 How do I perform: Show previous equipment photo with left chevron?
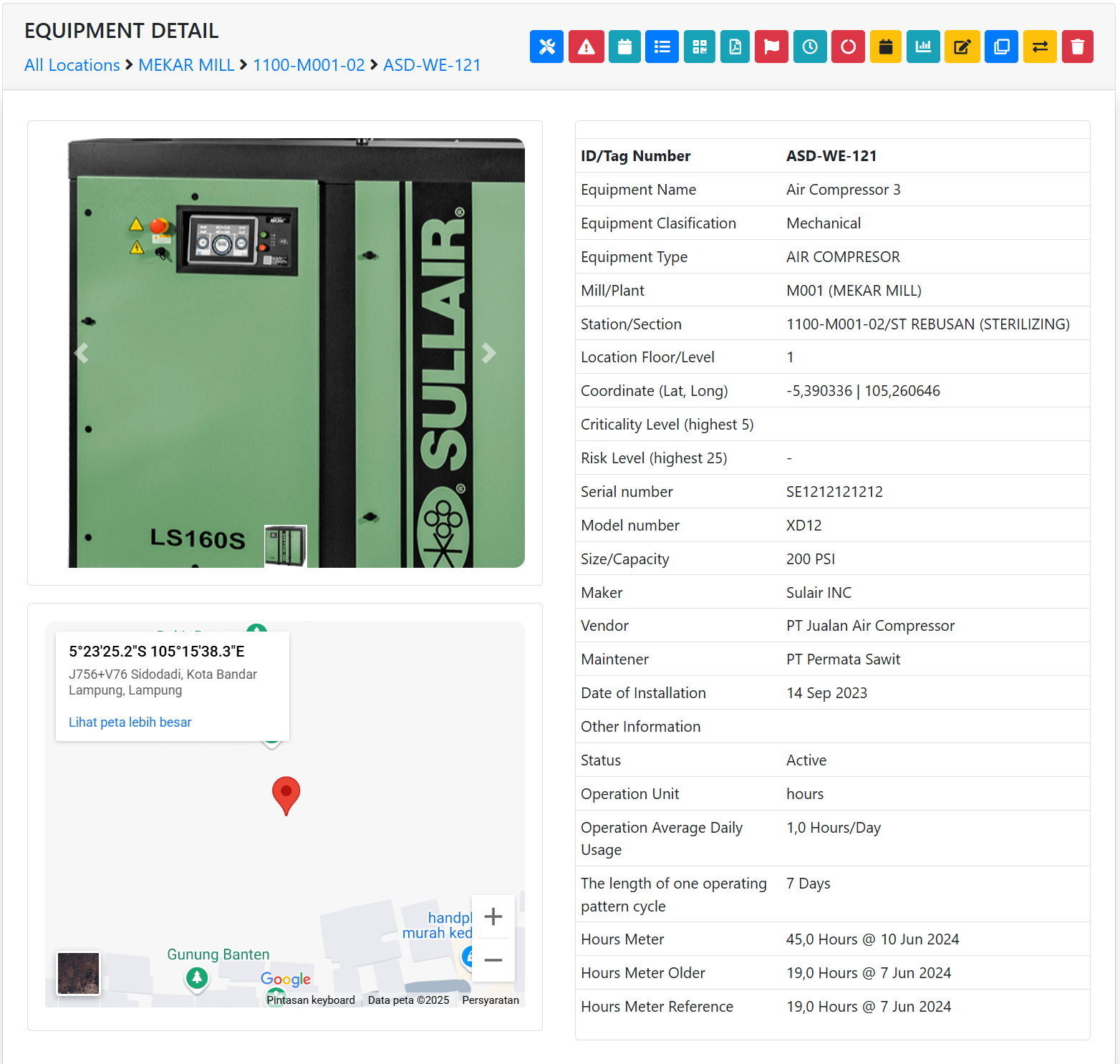click(x=82, y=353)
